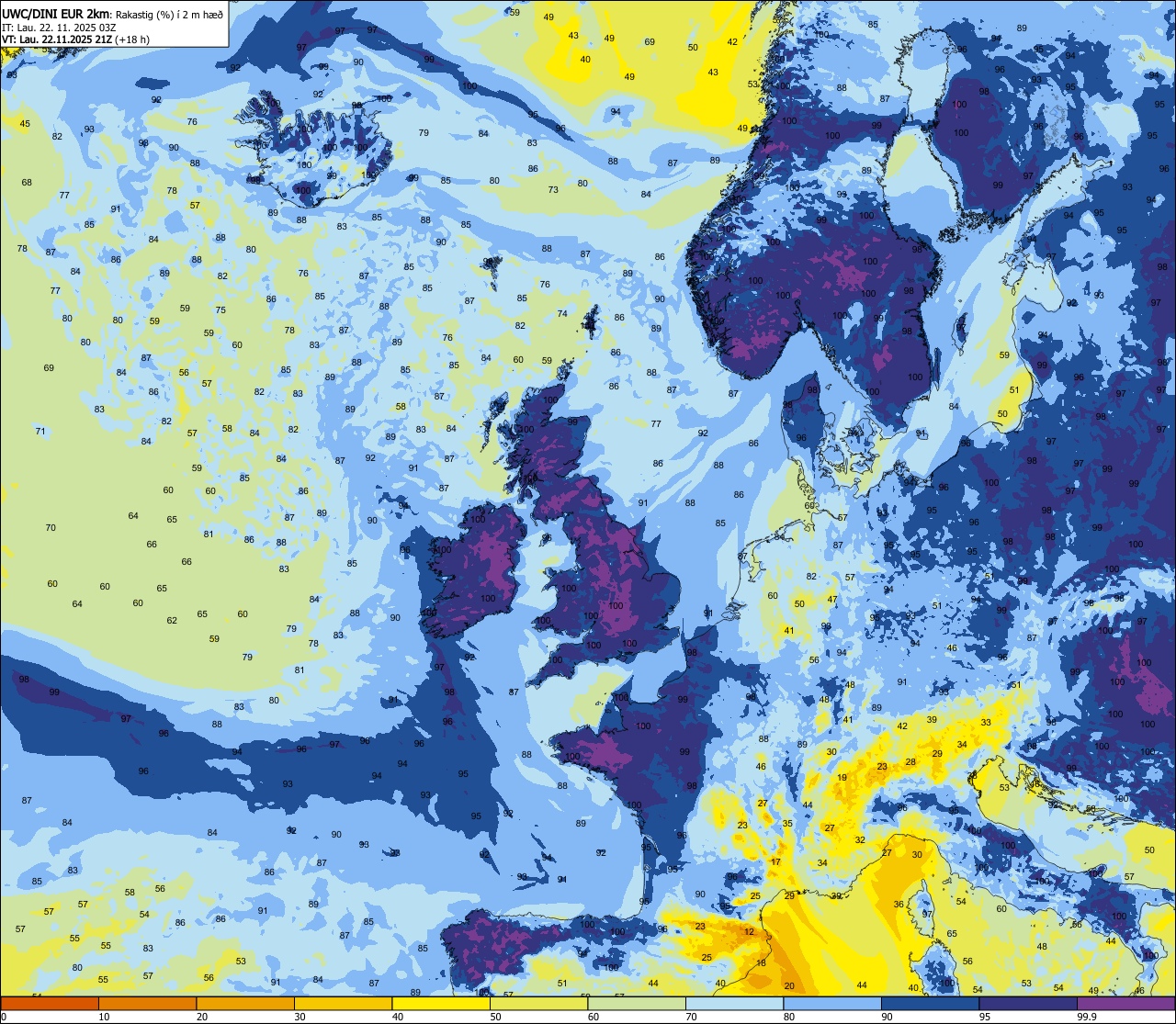Image resolution: width=1176 pixels, height=1024 pixels.
Task: Select the 90–95 dark blue legend swatch
Action: [931, 1003]
